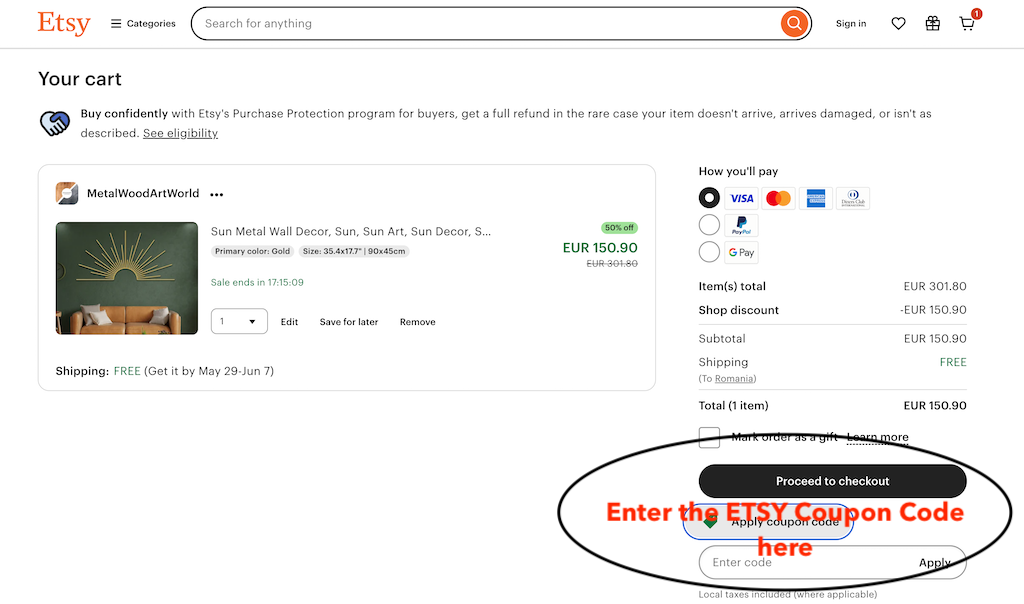Viewport: 1024px width, 604px height.
Task: Open the MetalWoodArtWorld shop name
Action: [x=143, y=193]
